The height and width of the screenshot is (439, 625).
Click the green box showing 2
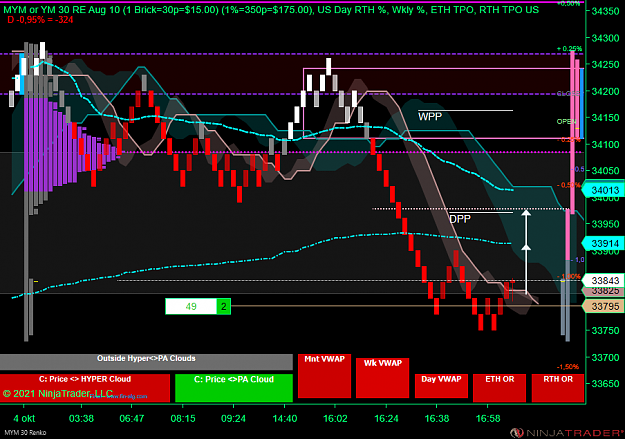(x=224, y=306)
